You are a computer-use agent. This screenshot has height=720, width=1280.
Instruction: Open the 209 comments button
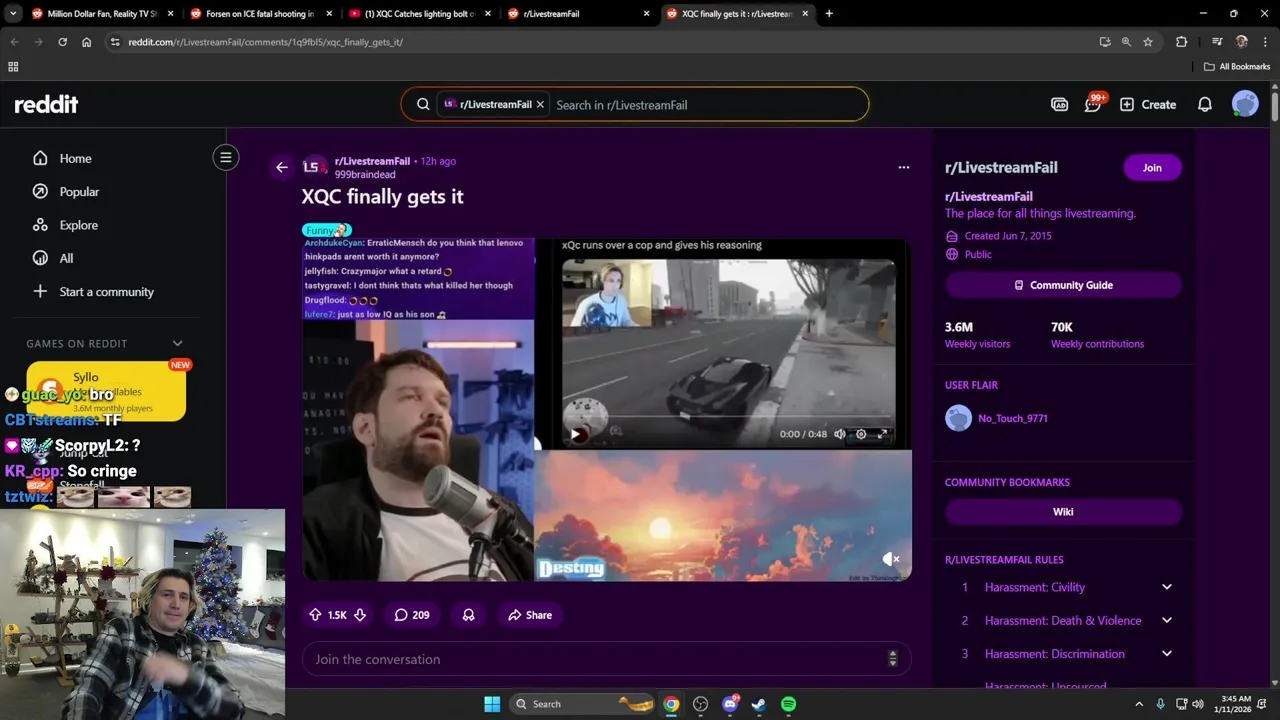[x=411, y=615]
